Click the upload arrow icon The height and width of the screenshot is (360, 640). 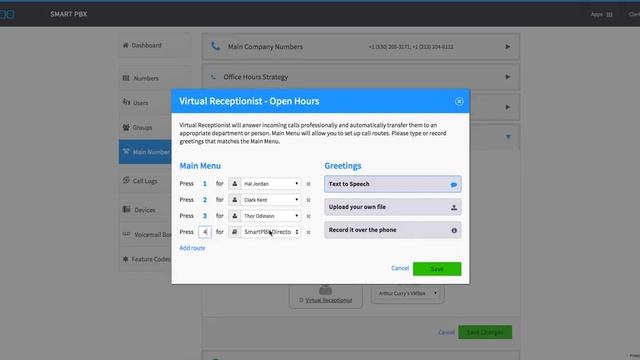(453, 208)
